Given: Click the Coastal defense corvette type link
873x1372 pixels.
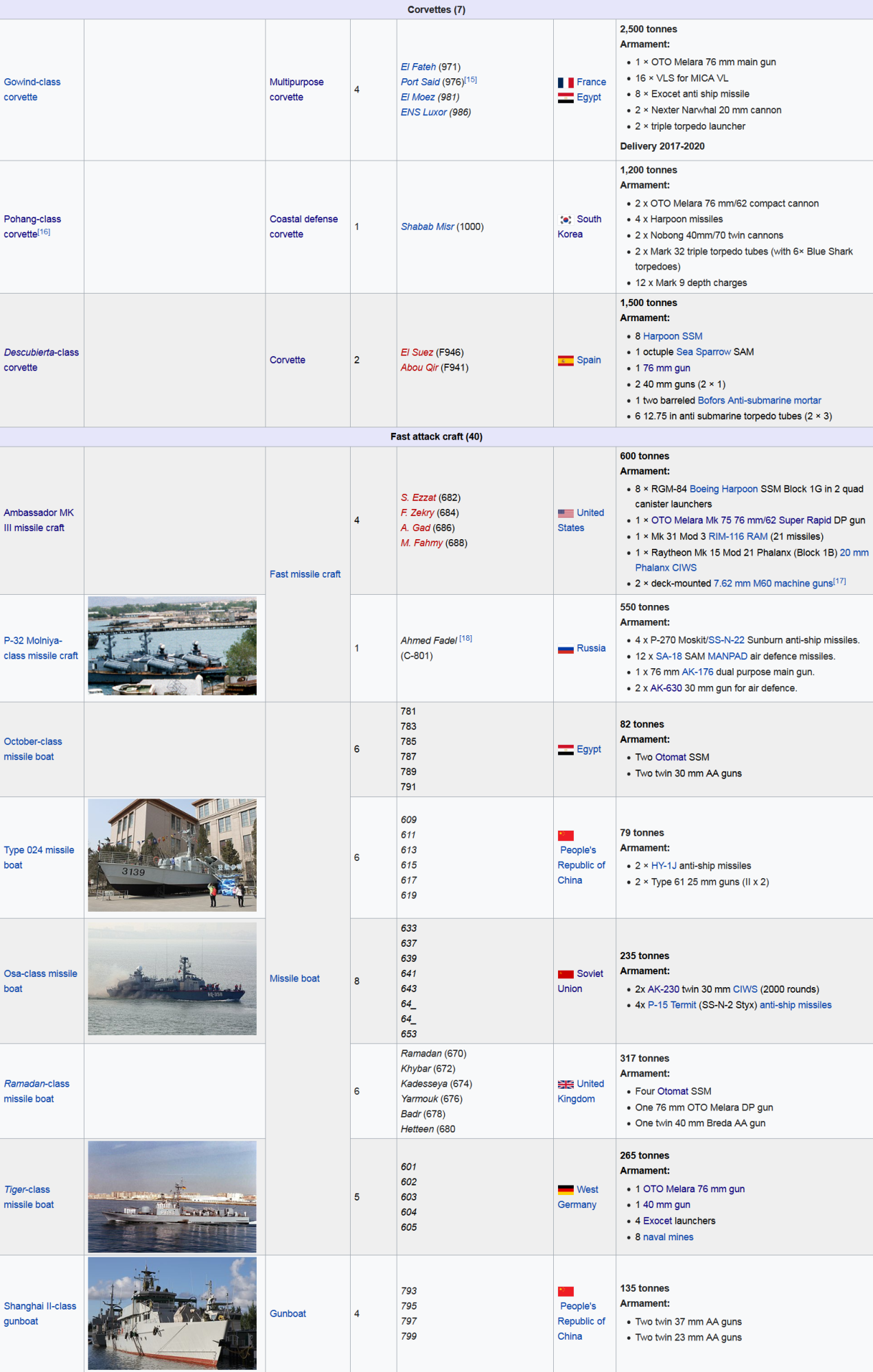Looking at the screenshot, I should 304,227.
